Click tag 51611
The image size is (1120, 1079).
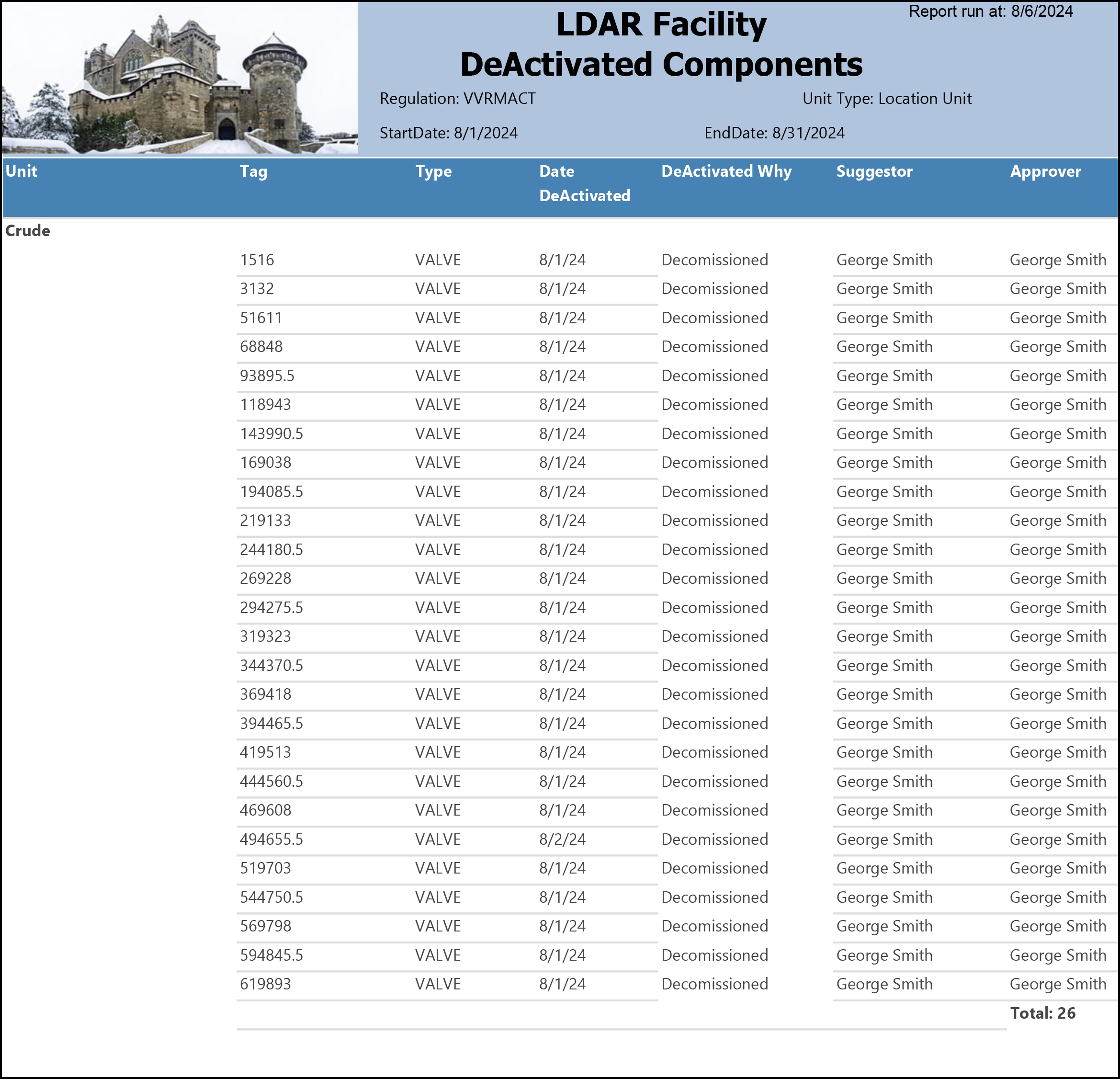(x=261, y=318)
